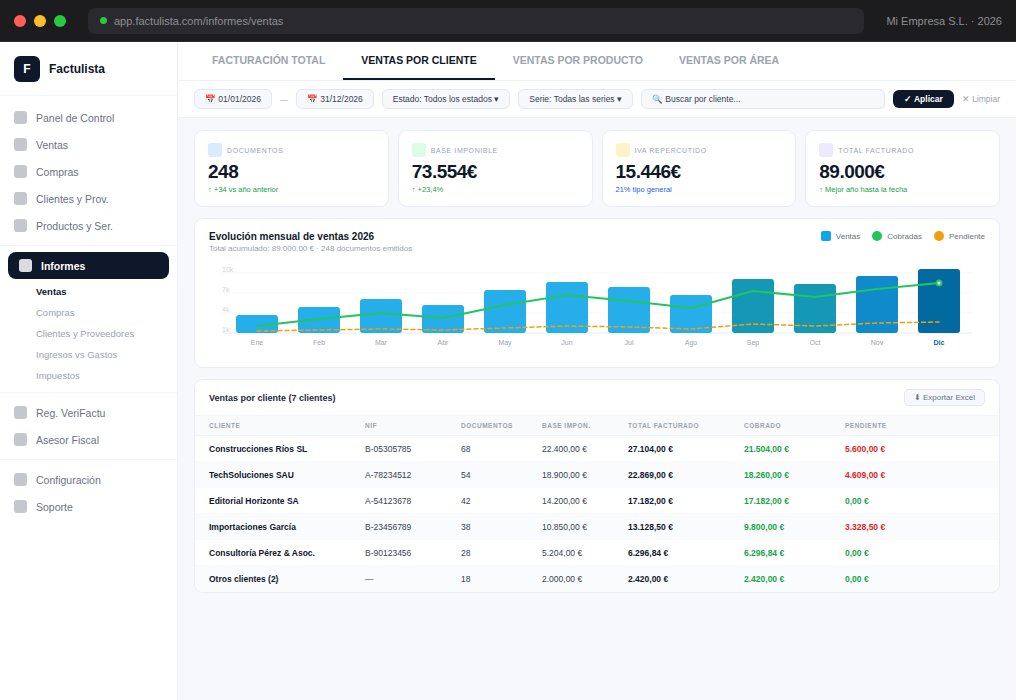Image resolution: width=1016 pixels, height=700 pixels.
Task: Go to Ventas por Área tab
Action: (x=728, y=60)
